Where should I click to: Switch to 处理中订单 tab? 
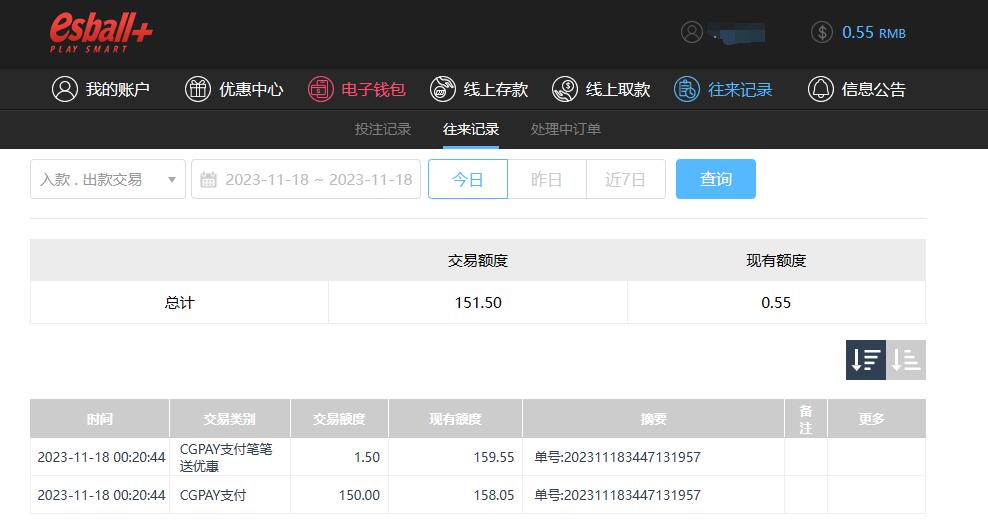tap(565, 129)
